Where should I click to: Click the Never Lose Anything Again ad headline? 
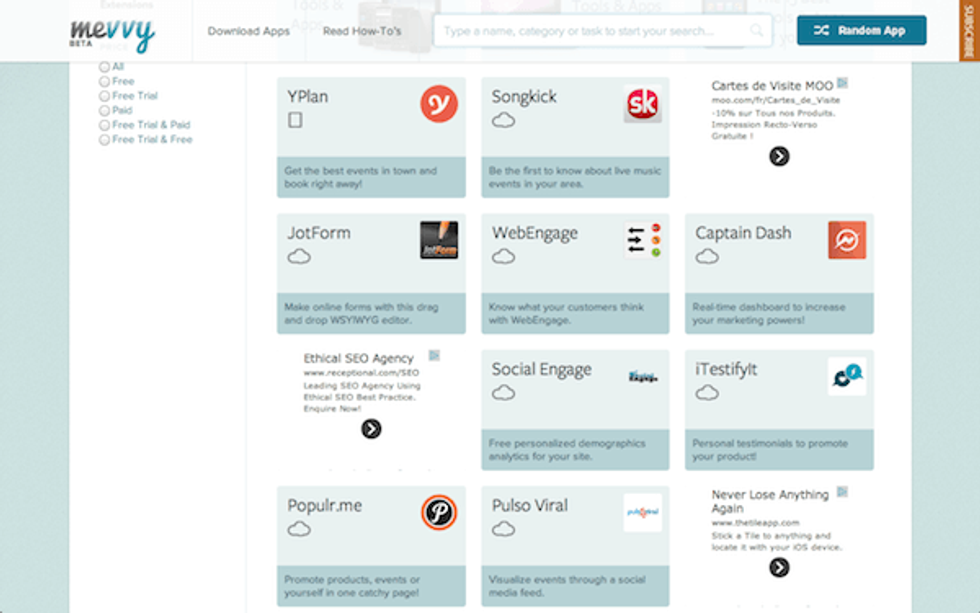[x=770, y=501]
